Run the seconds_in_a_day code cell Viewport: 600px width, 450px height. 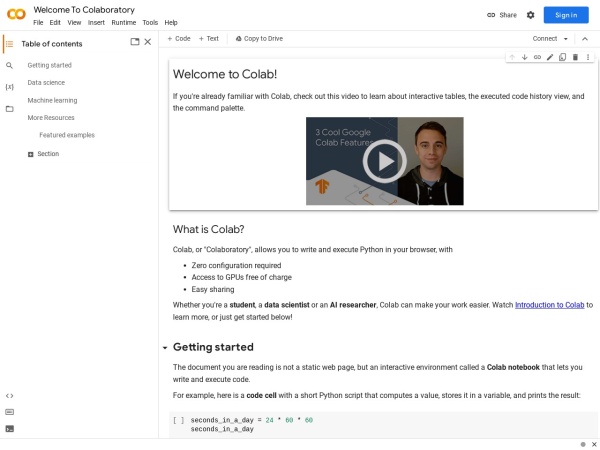pyautogui.click(x=178, y=420)
